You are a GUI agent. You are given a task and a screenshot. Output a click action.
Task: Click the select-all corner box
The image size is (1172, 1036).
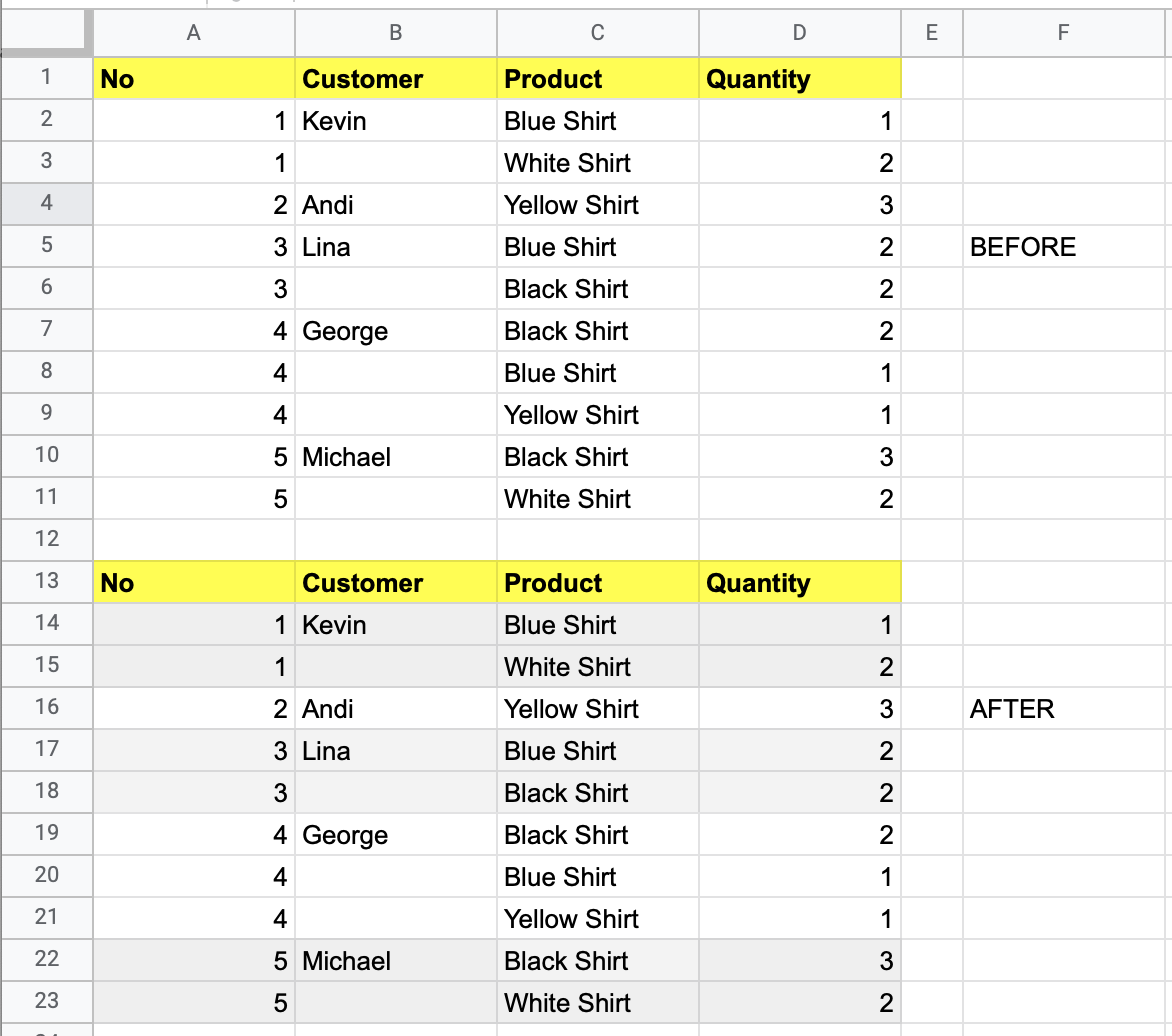pos(46,33)
